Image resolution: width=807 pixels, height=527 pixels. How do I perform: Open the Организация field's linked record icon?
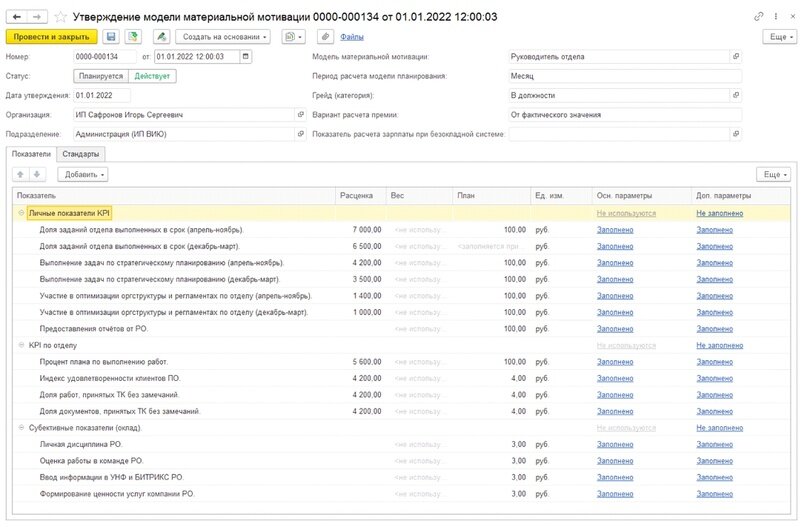point(301,114)
